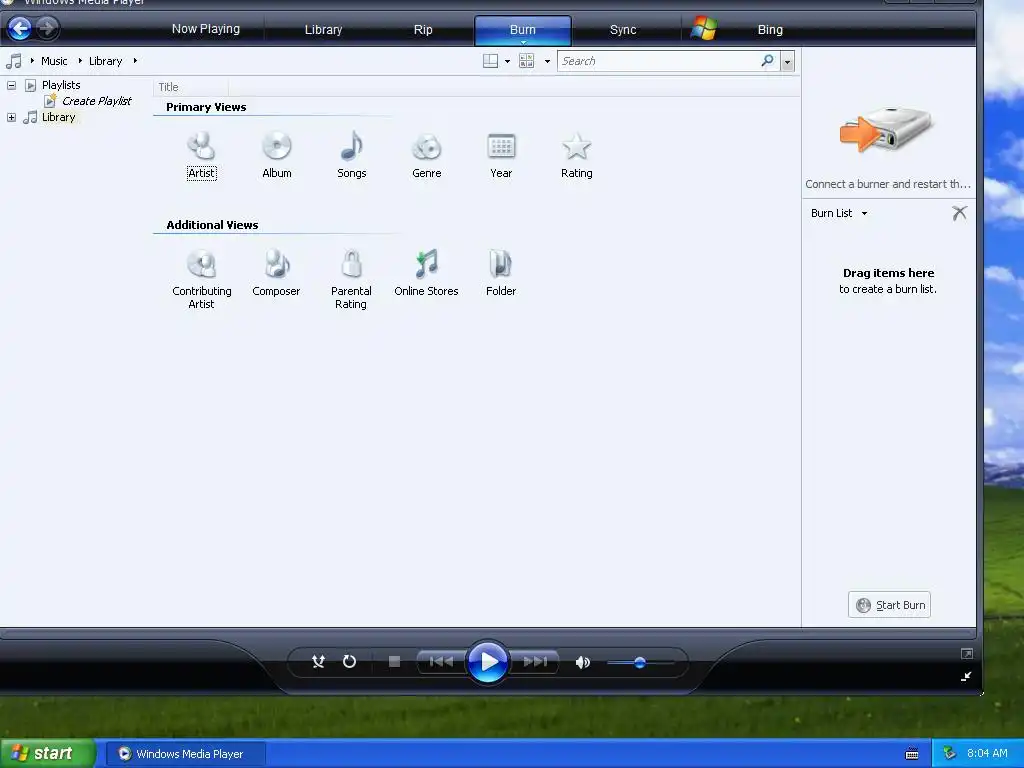Open the layout options dropdown arrow
This screenshot has width=1024, height=768.
[x=507, y=61]
